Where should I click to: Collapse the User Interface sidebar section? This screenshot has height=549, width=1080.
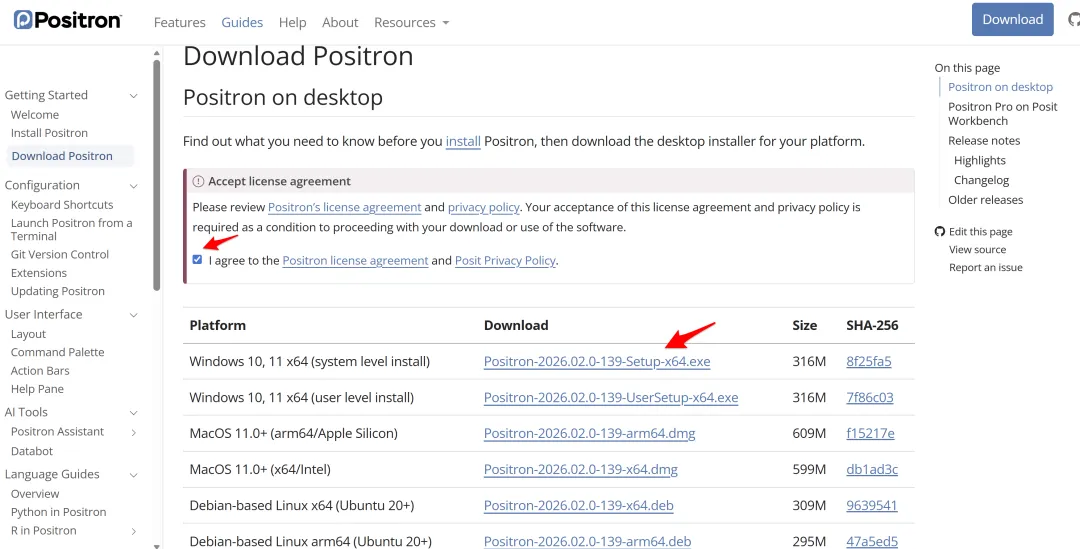tap(134, 315)
